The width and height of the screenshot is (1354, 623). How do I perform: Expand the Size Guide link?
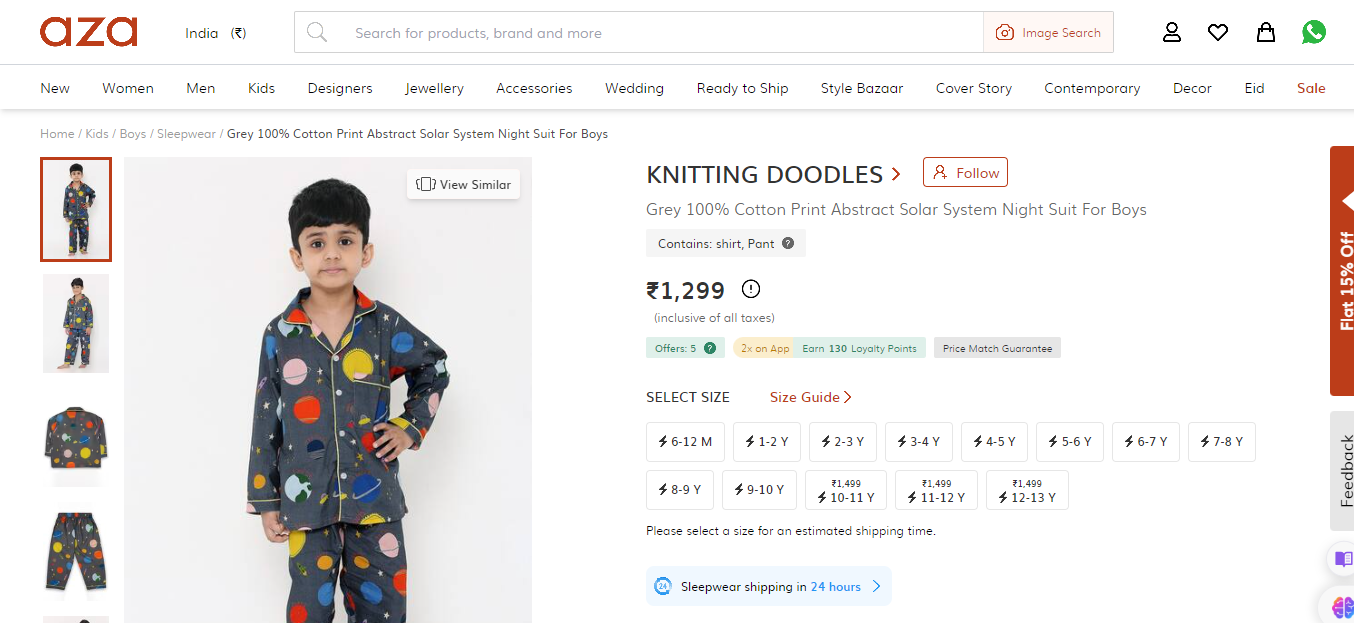810,397
